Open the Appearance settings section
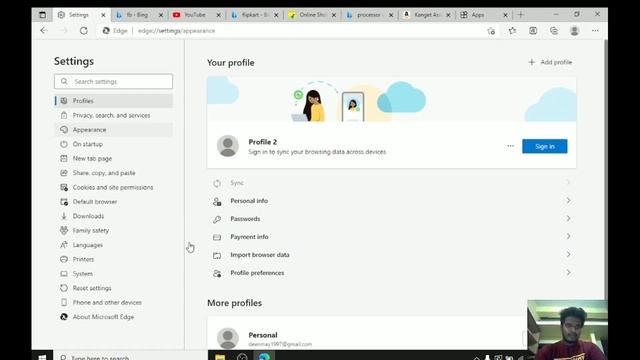640x360 pixels. (114, 130)
